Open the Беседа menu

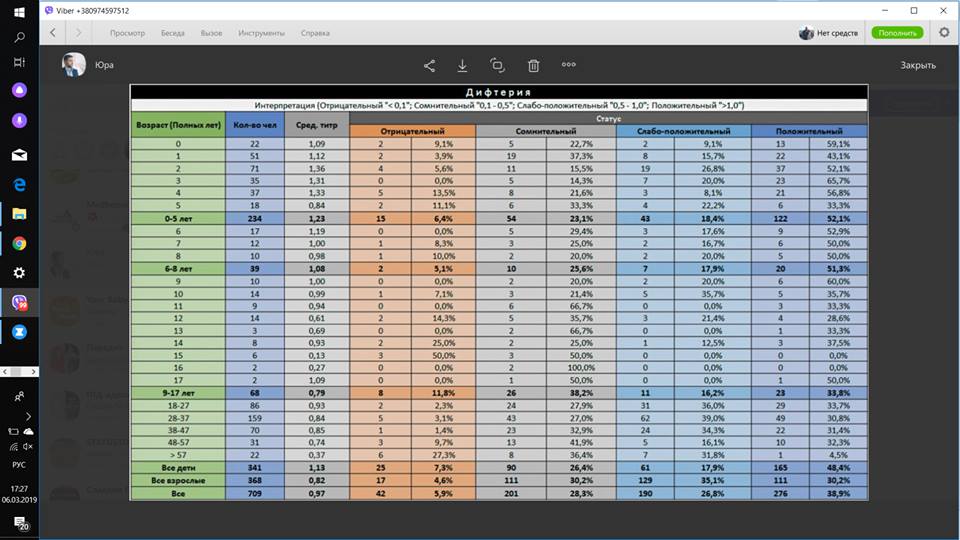coord(172,33)
